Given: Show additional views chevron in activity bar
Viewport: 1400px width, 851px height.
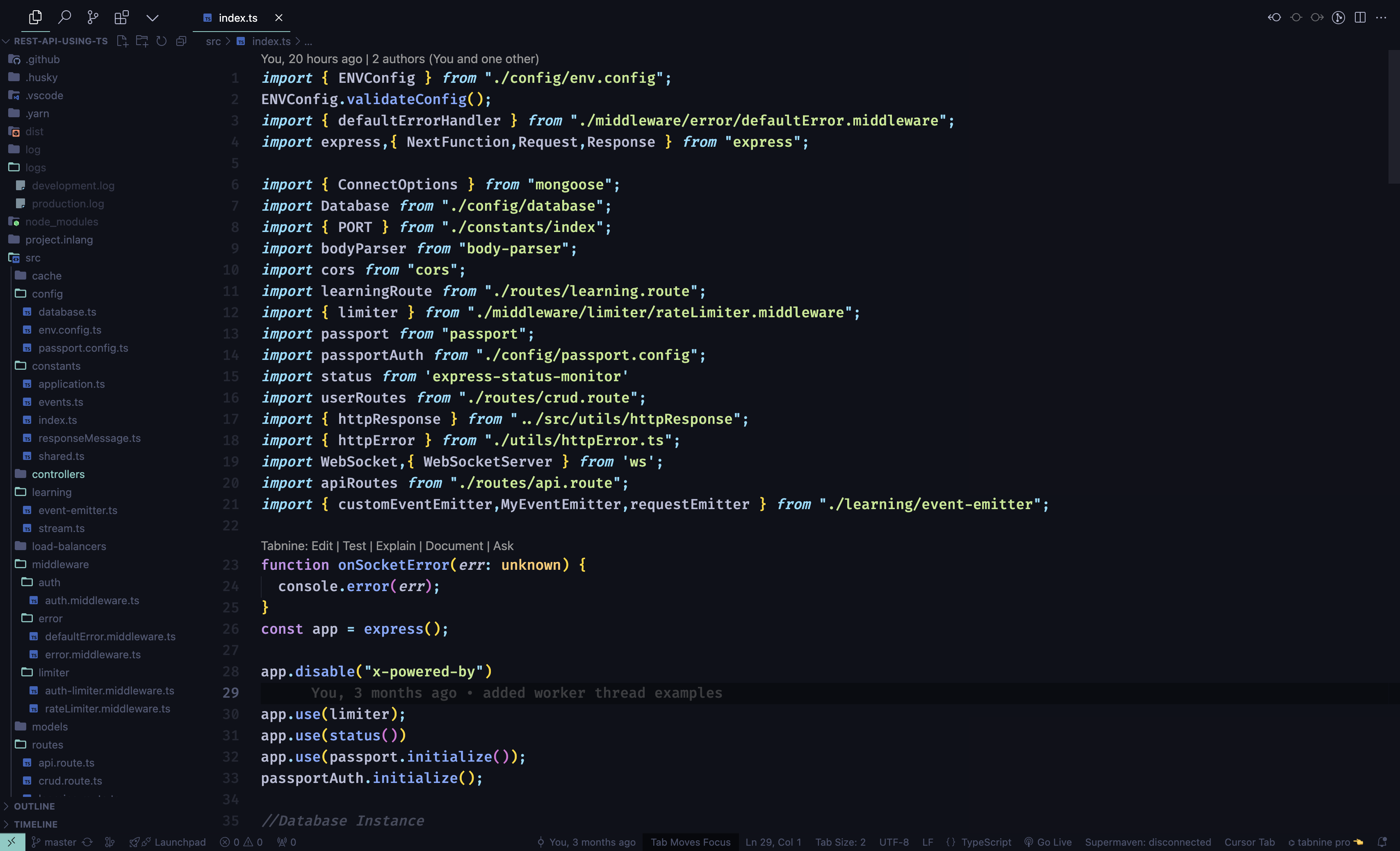Looking at the screenshot, I should [x=152, y=18].
